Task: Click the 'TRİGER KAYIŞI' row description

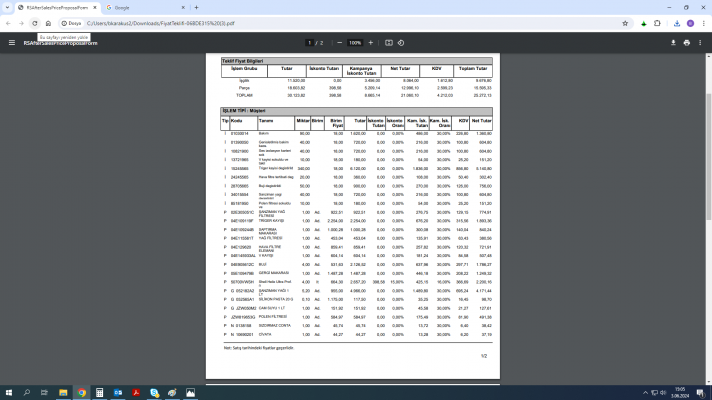Action: click(271, 221)
